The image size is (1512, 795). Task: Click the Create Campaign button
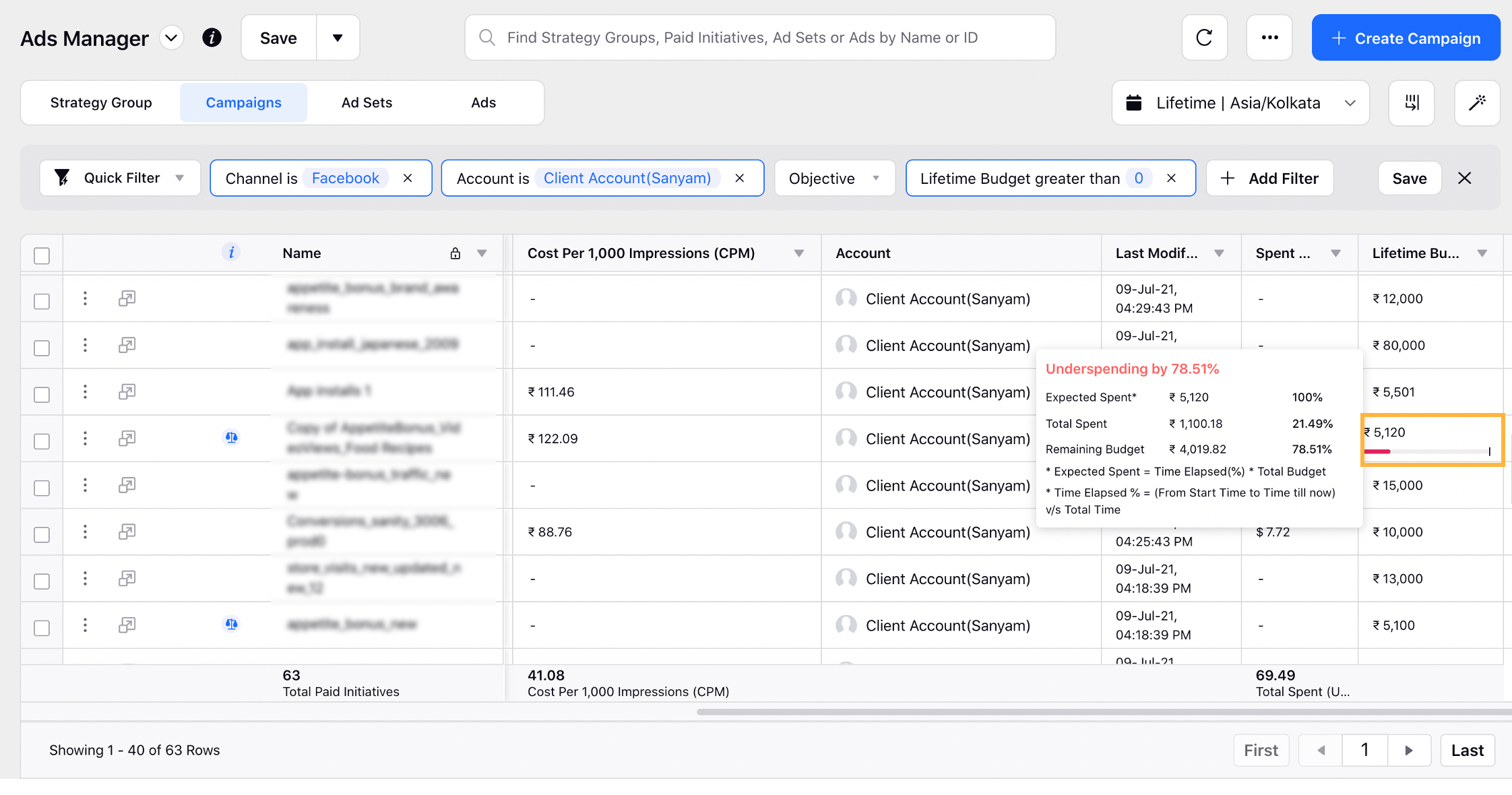(x=1404, y=39)
